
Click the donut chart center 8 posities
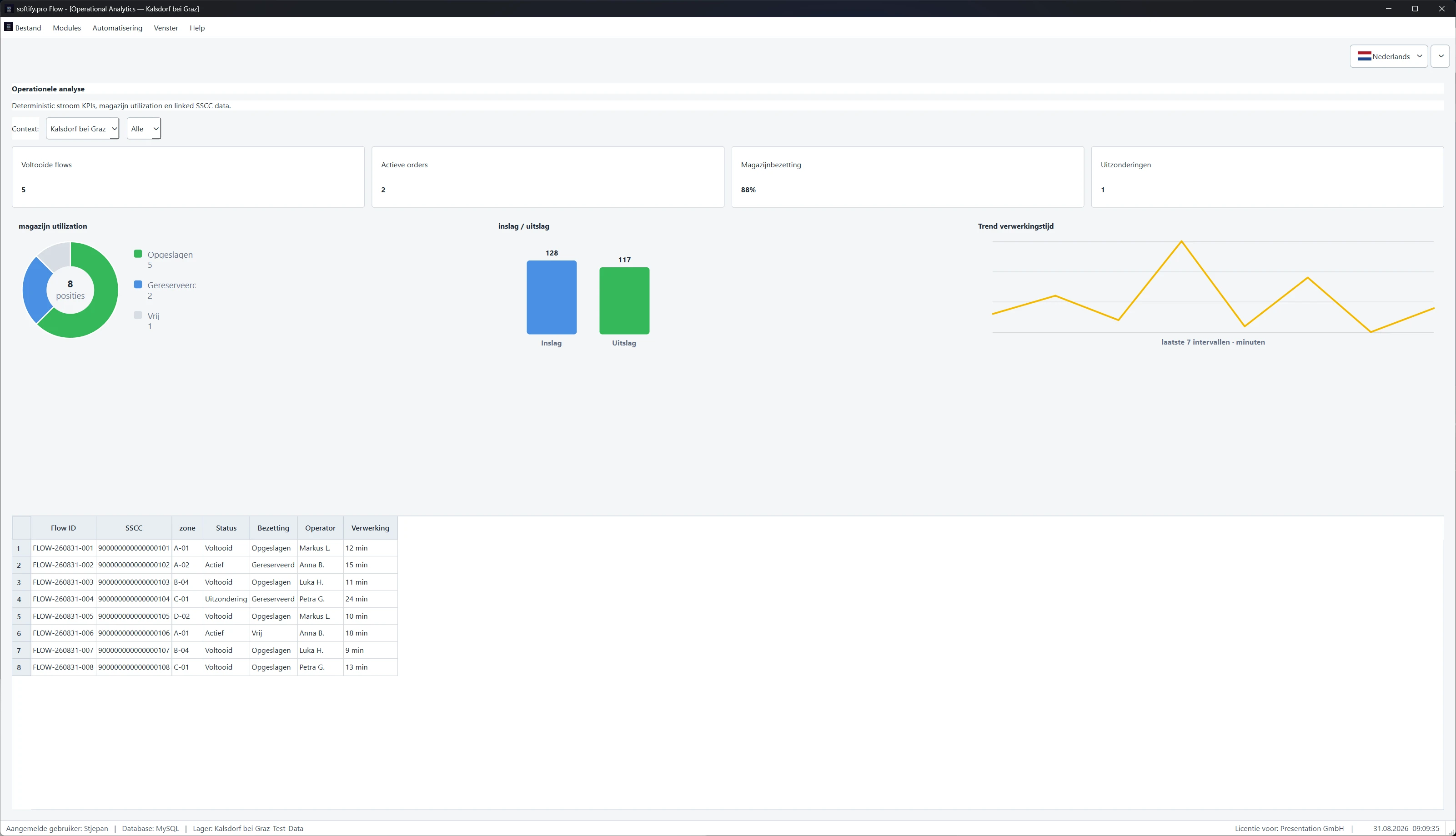(70, 290)
